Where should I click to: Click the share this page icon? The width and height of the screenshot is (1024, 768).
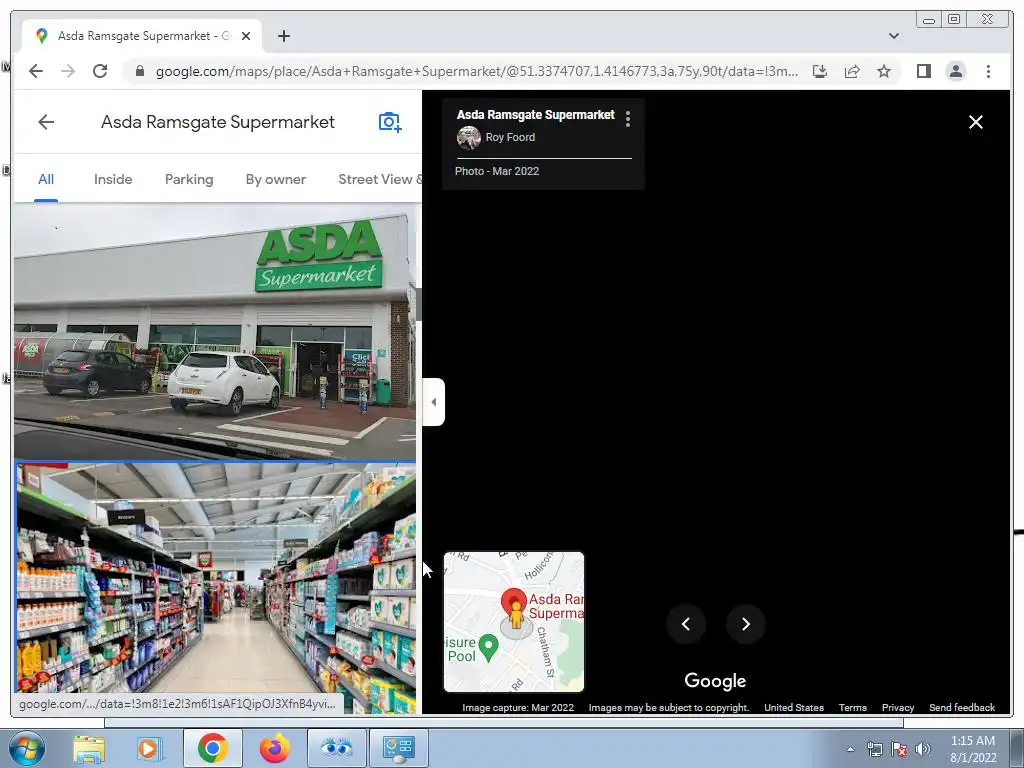tap(852, 71)
